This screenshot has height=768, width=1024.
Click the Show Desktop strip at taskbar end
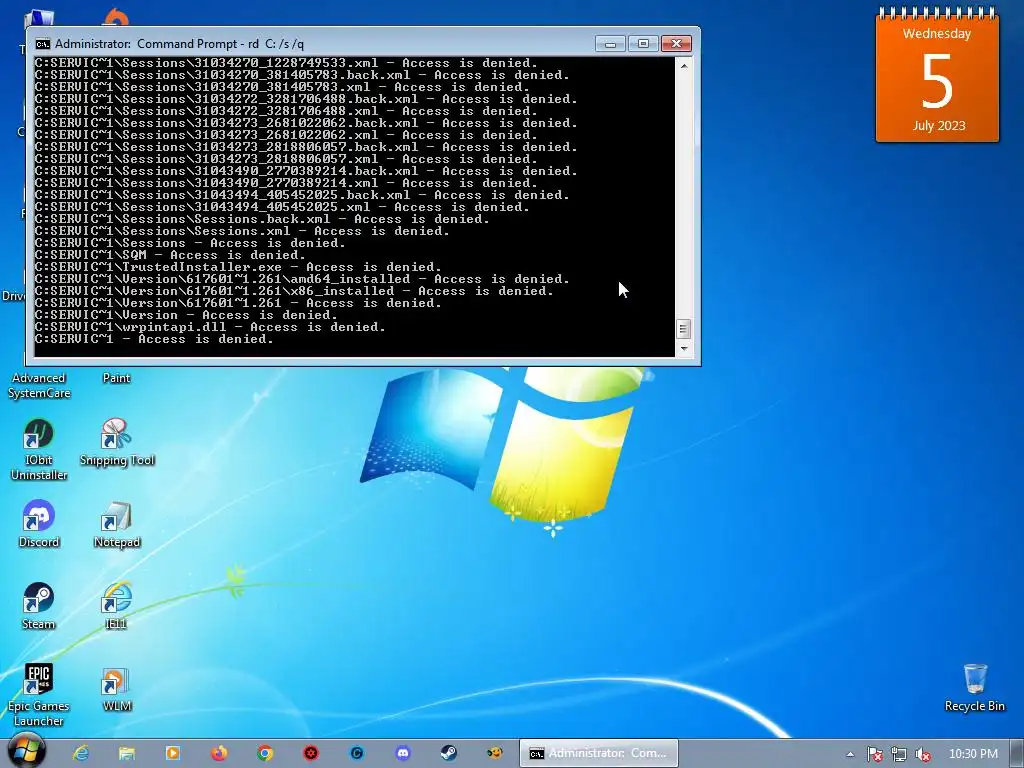click(1017, 753)
